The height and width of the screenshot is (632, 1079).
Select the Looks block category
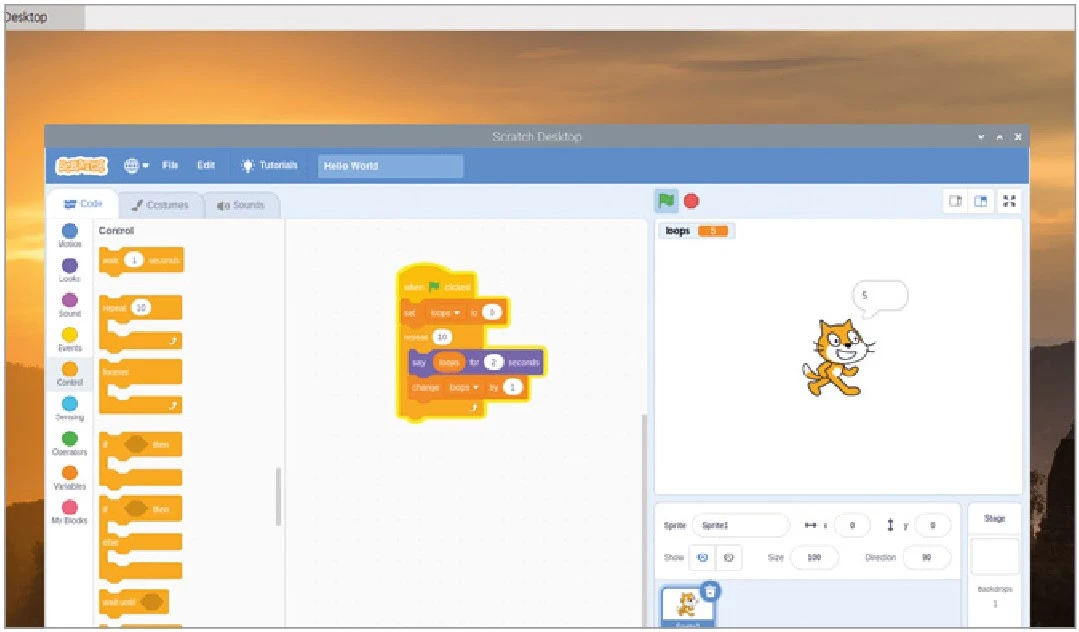click(70, 270)
